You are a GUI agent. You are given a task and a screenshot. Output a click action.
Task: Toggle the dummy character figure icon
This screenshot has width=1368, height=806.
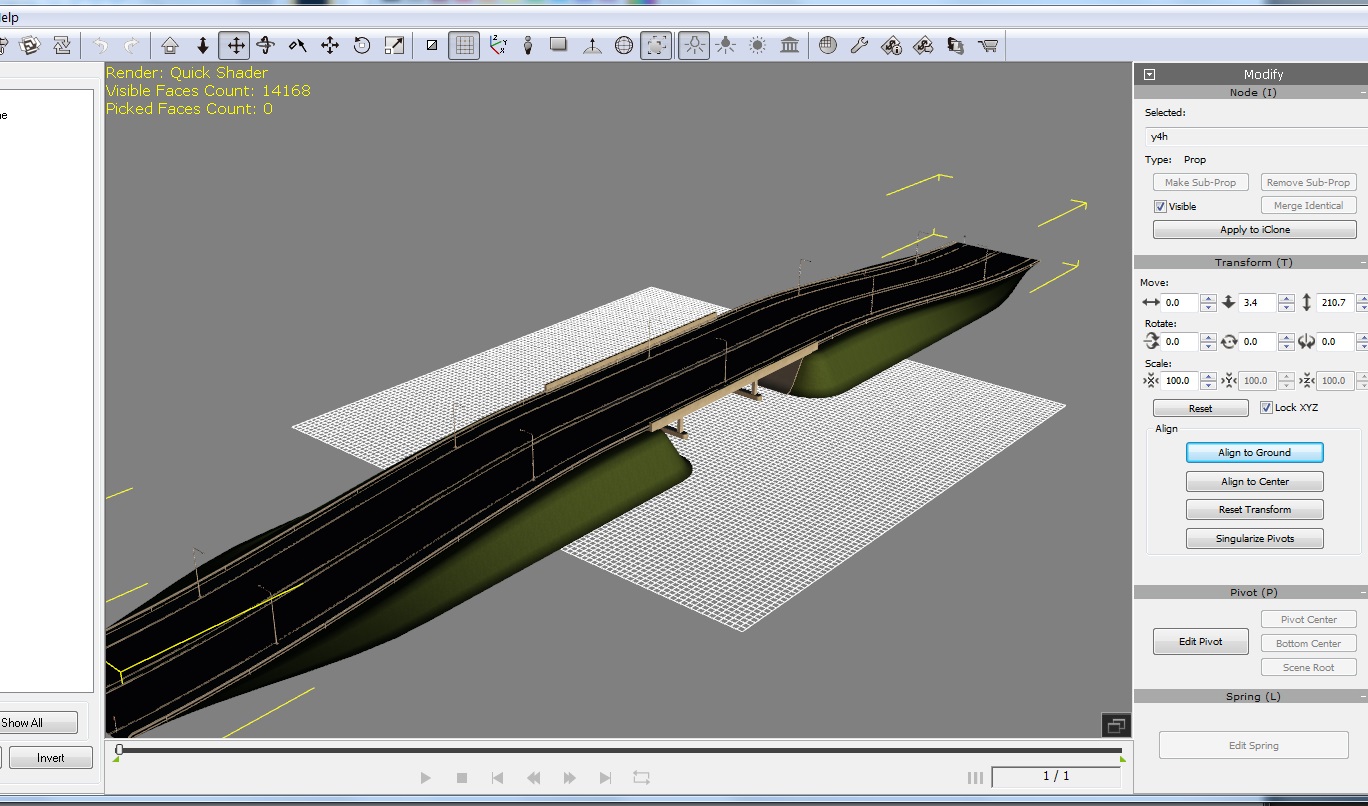(x=528, y=45)
